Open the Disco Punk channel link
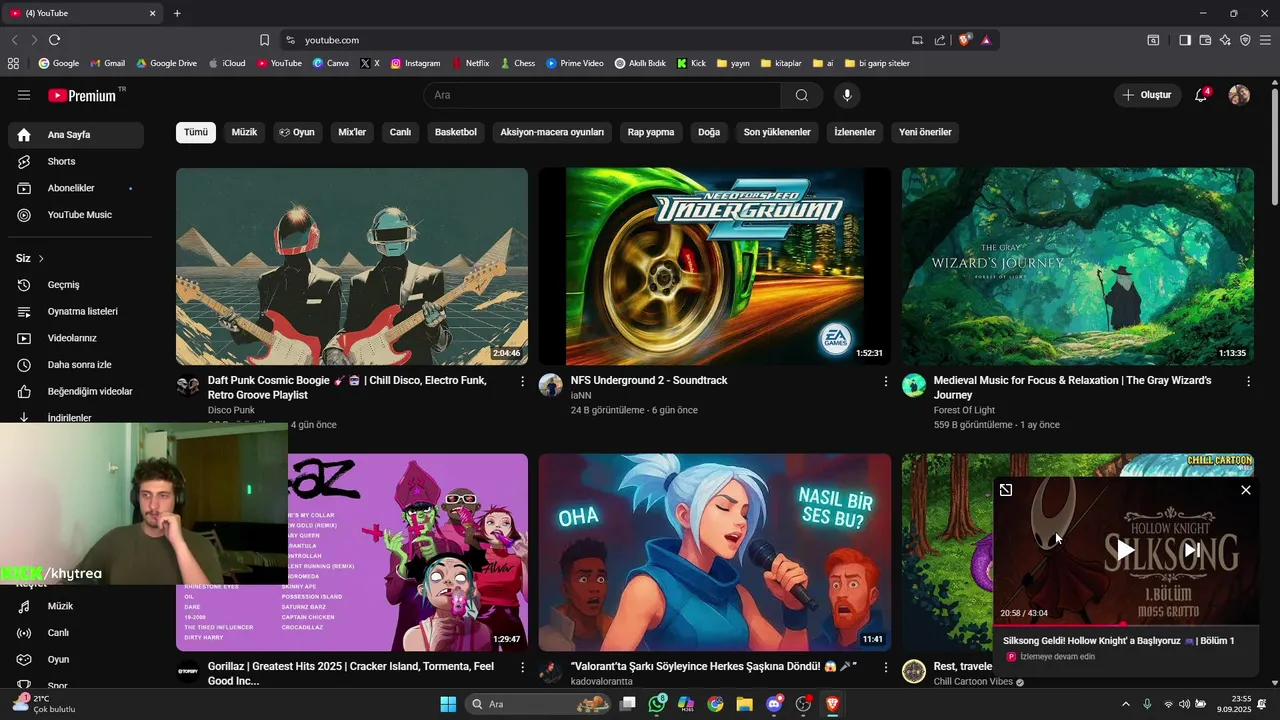Viewport: 1280px width, 720px height. coord(231,410)
